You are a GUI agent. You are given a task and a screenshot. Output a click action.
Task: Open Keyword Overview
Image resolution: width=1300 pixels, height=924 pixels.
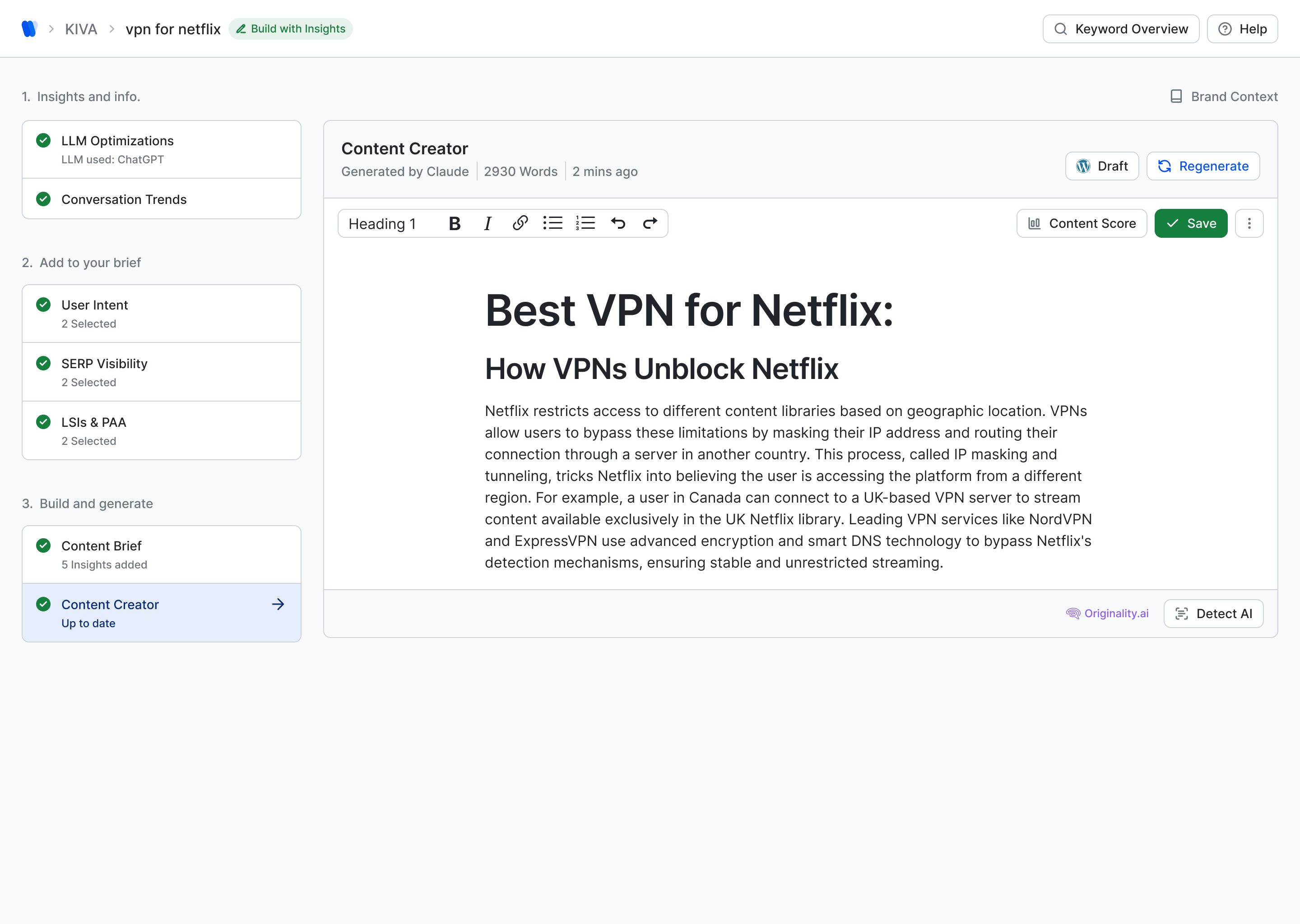1121,29
